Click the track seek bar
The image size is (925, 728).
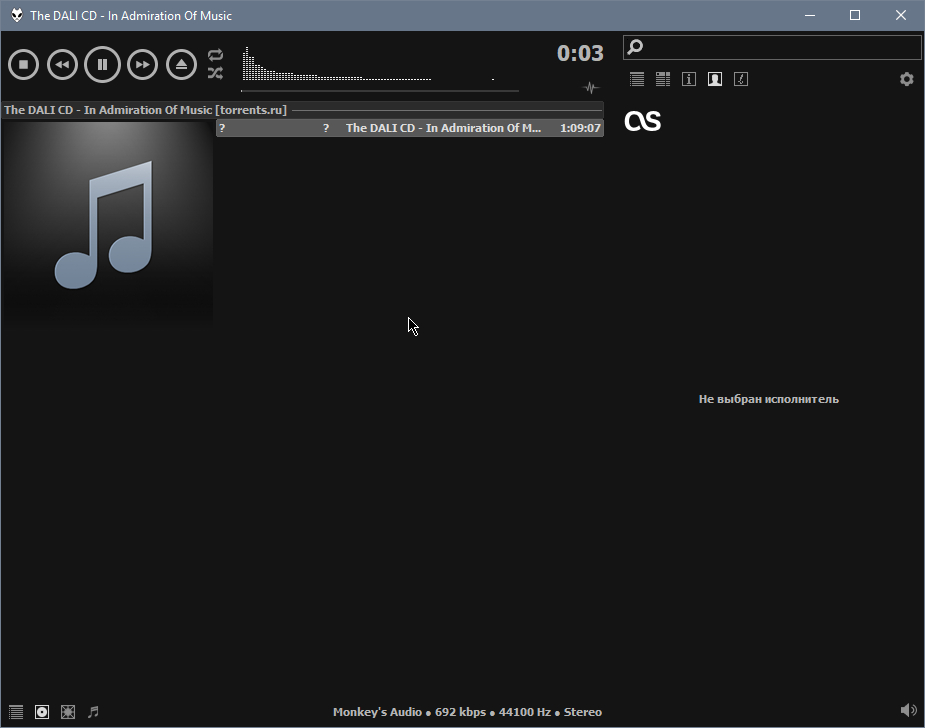coord(380,91)
